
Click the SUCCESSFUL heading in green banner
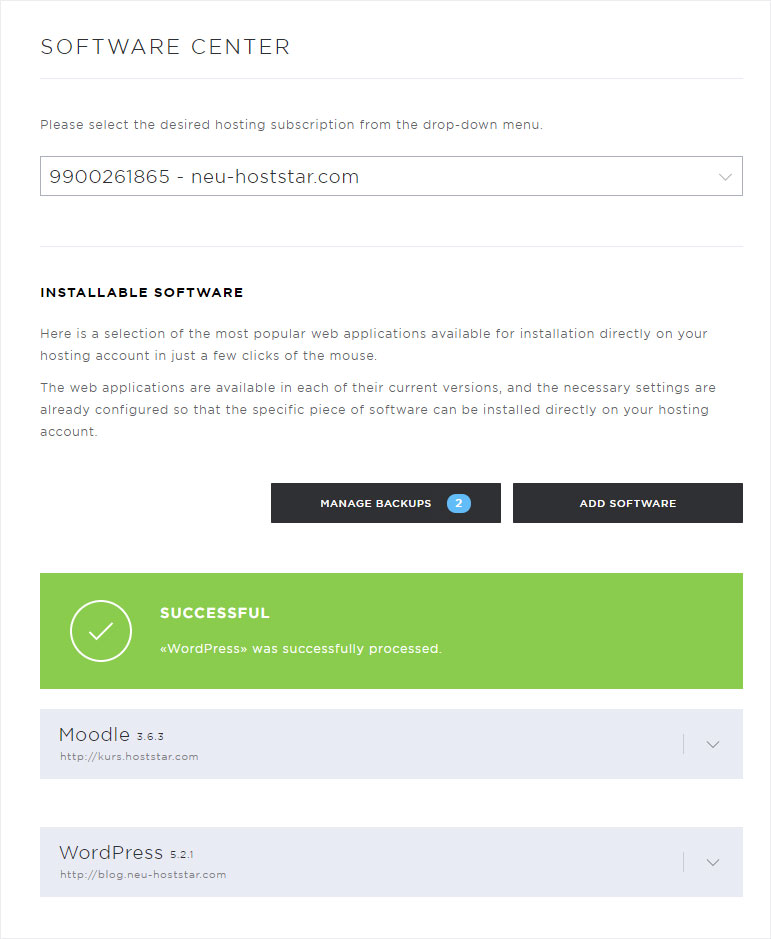(x=214, y=613)
